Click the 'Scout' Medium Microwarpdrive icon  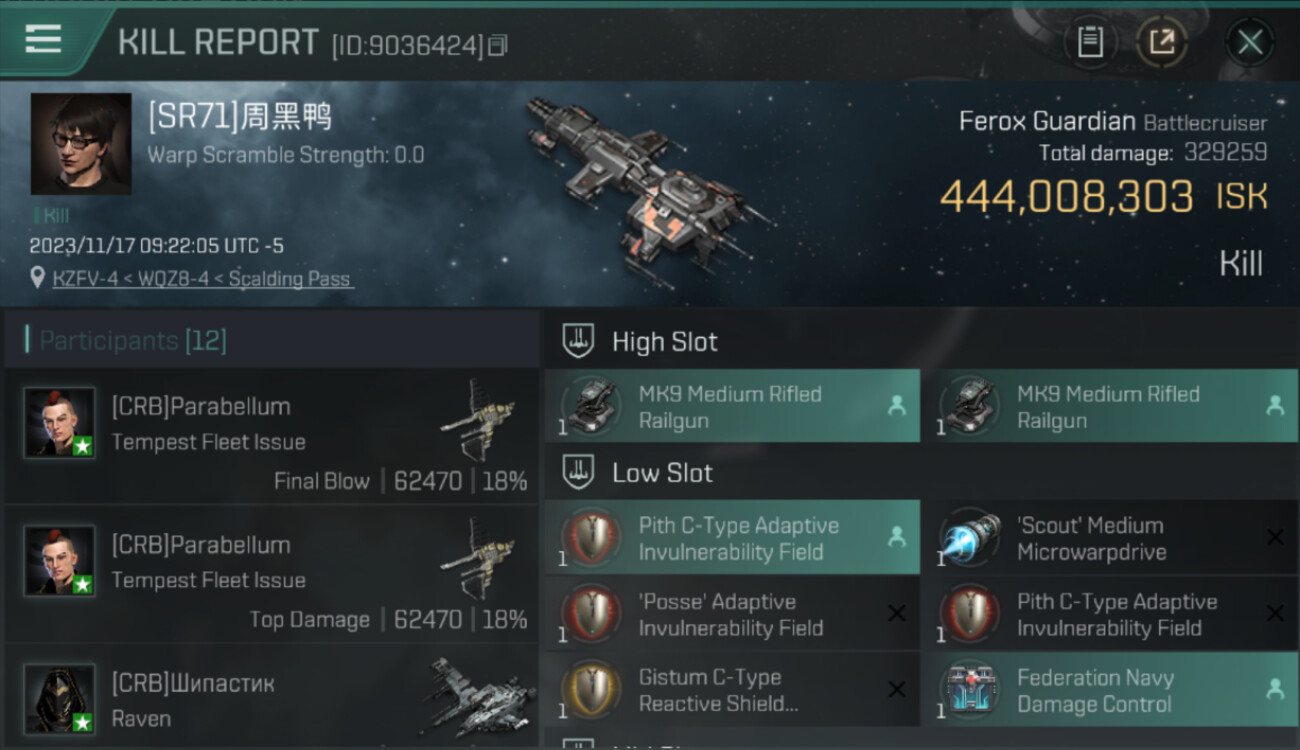971,538
